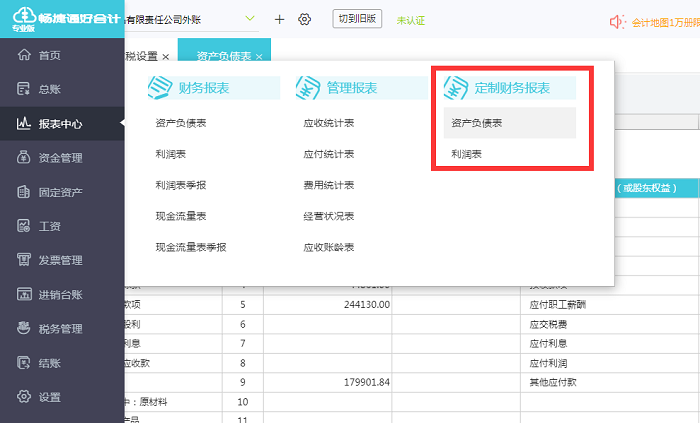Open 应收统计表 report

329,123
